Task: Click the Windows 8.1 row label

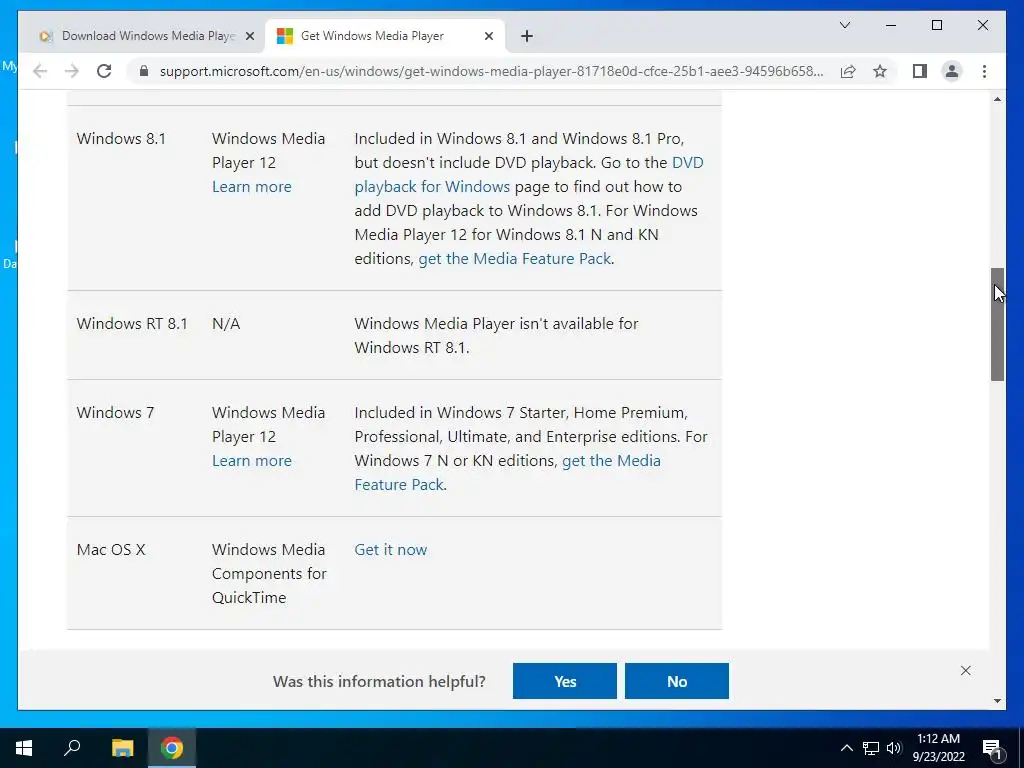Action: pyautogui.click(x=121, y=138)
